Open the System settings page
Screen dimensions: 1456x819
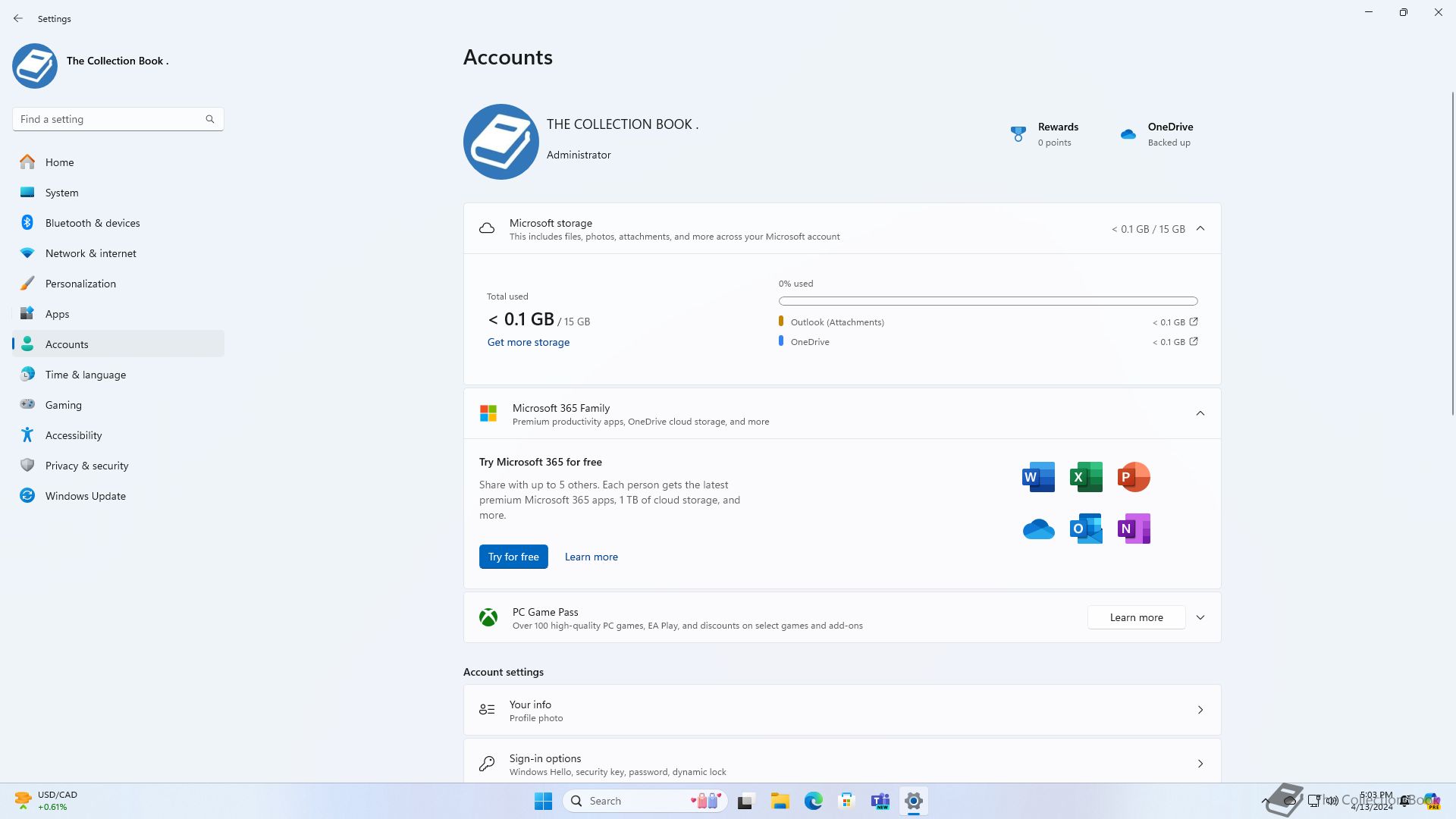[118, 193]
